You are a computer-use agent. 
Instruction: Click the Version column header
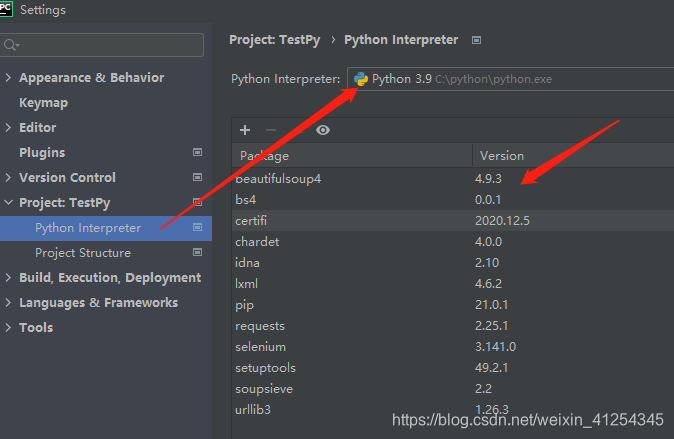point(573,156)
